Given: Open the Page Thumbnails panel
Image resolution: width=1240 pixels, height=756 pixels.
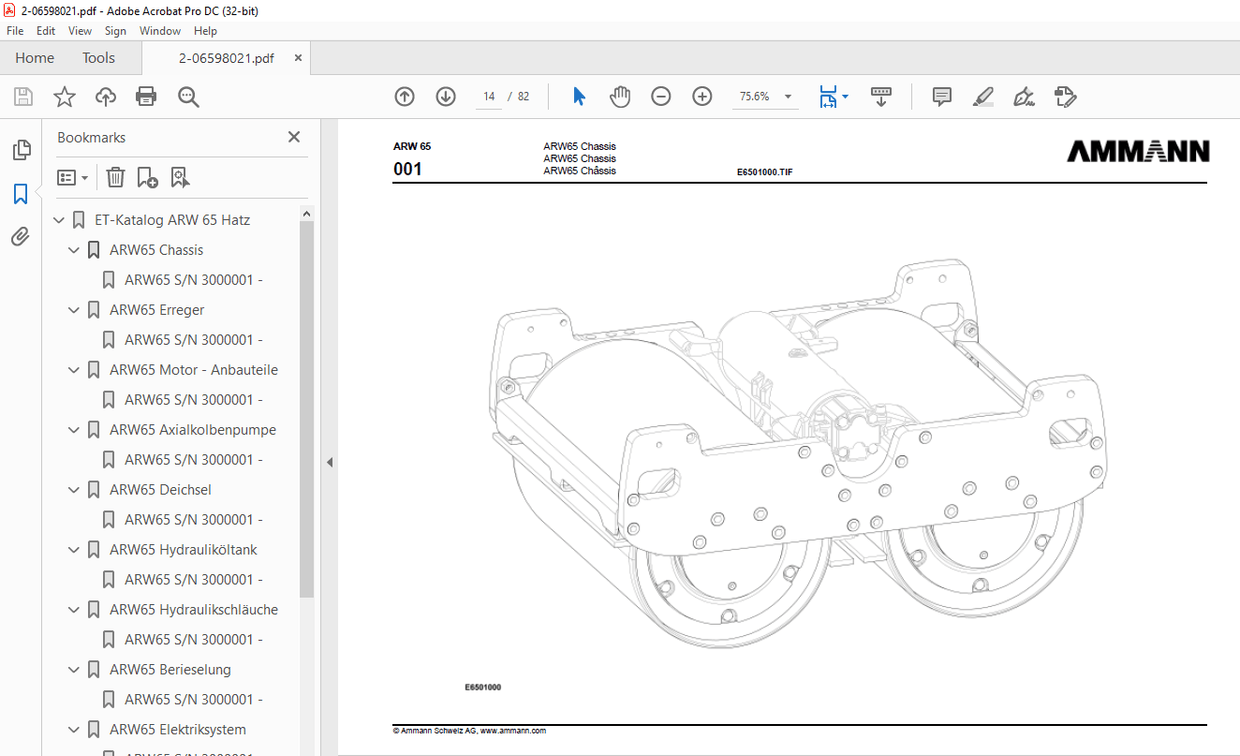Looking at the screenshot, I should [x=21, y=149].
